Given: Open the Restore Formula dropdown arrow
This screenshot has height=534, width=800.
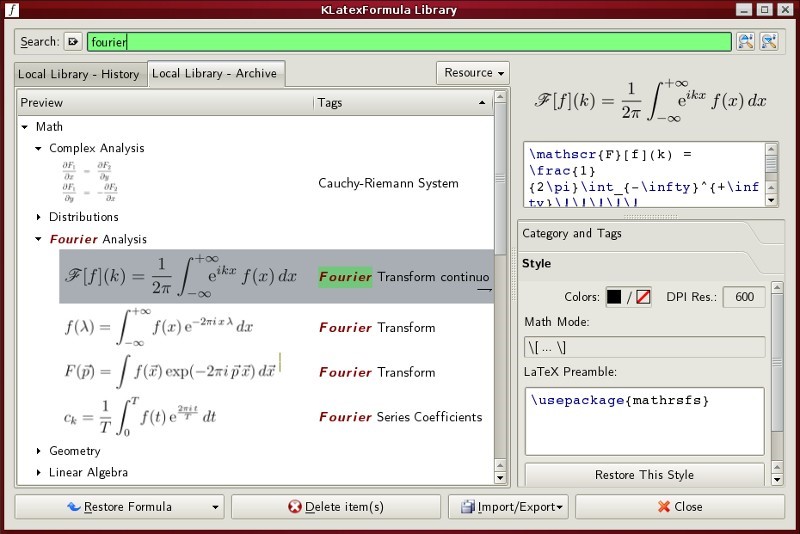Looking at the screenshot, I should (214, 507).
